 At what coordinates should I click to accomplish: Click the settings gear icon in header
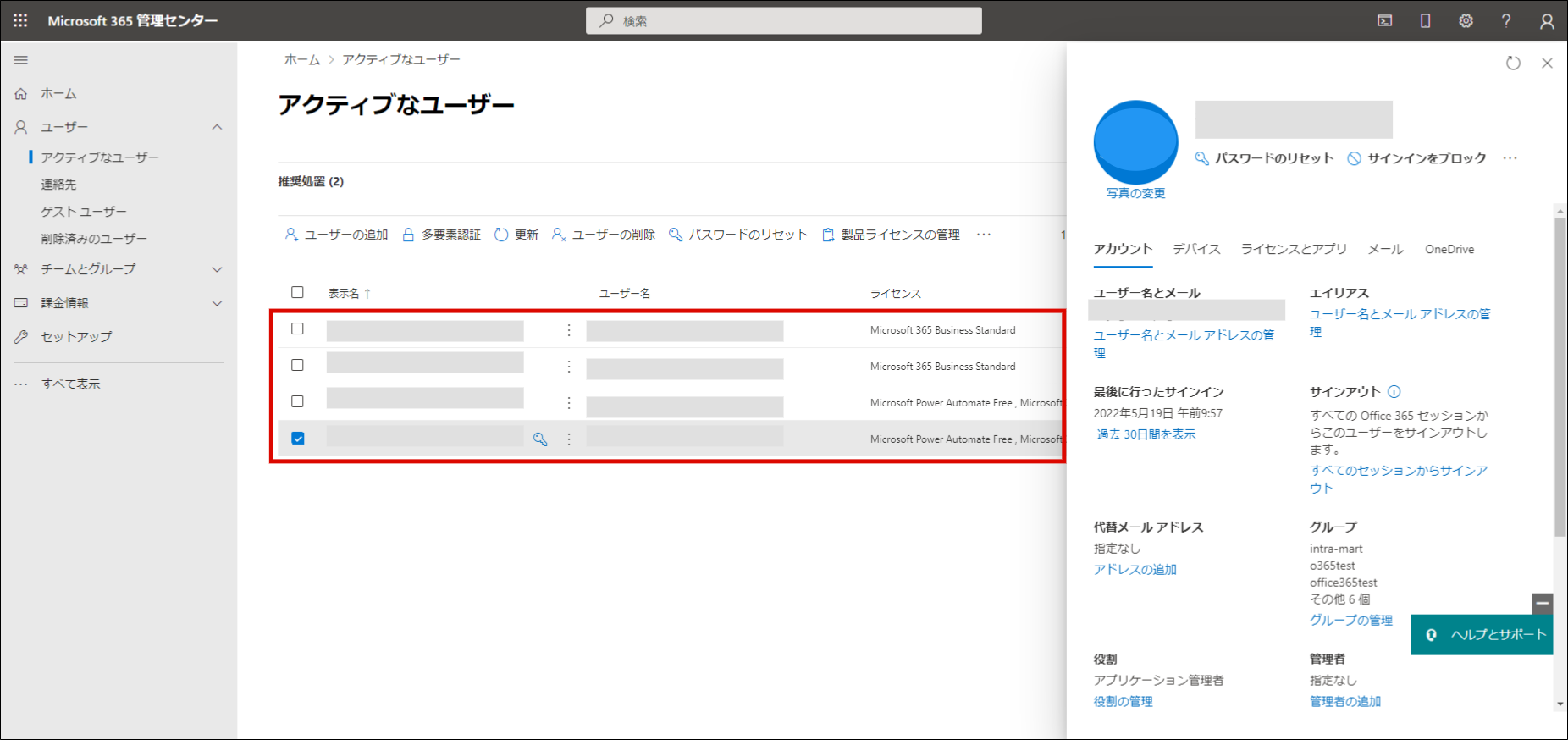(1466, 21)
